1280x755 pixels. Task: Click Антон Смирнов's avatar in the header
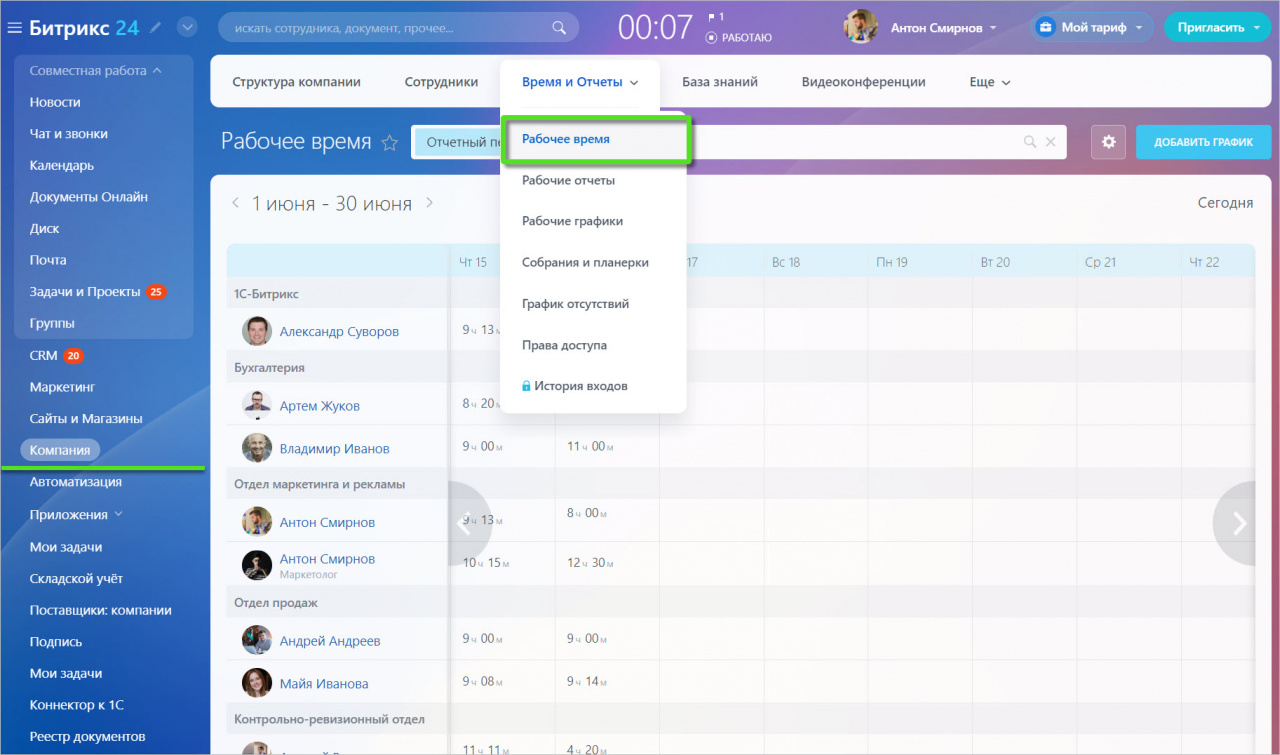click(861, 27)
